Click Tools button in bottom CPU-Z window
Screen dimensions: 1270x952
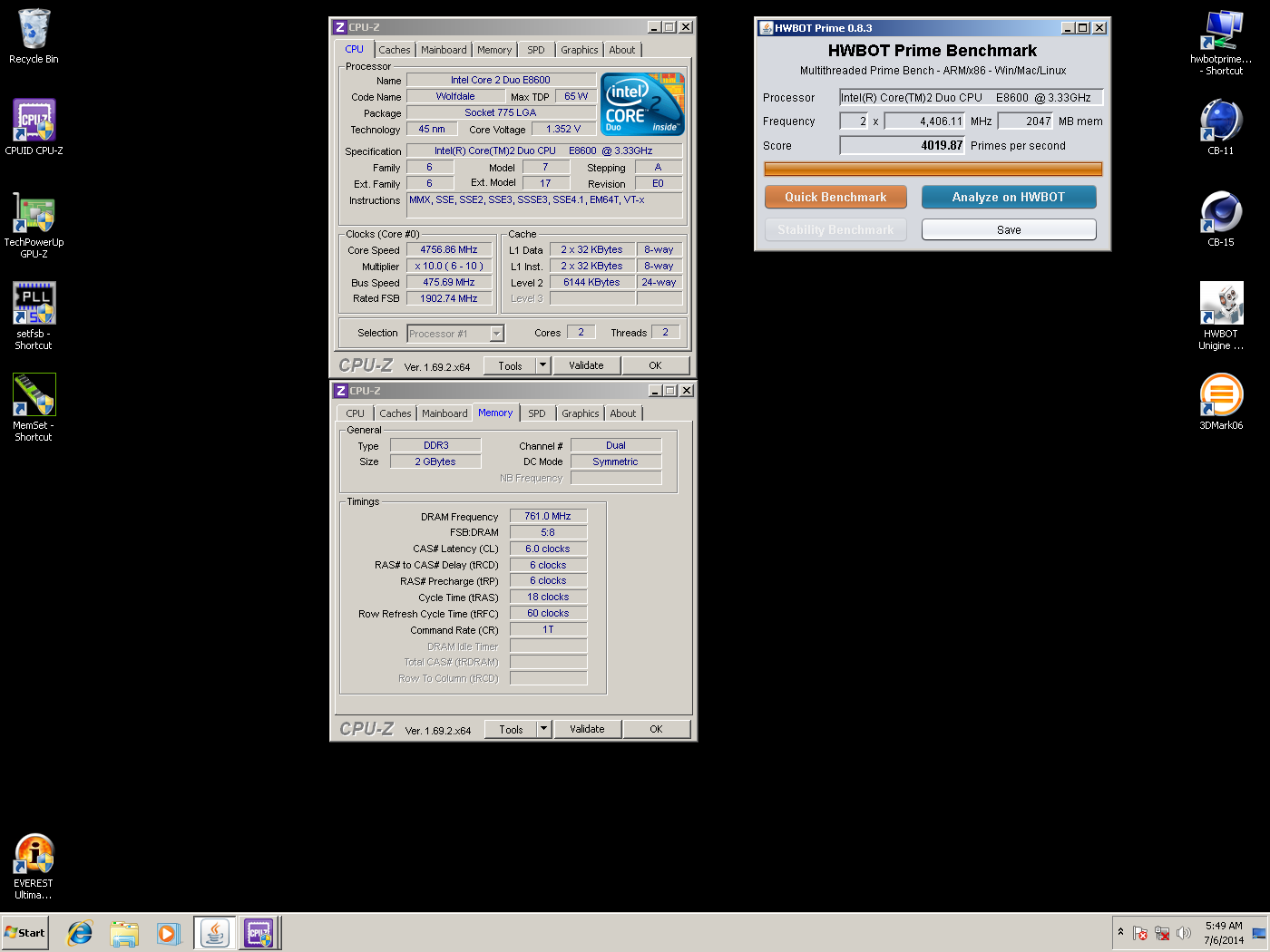tap(511, 729)
